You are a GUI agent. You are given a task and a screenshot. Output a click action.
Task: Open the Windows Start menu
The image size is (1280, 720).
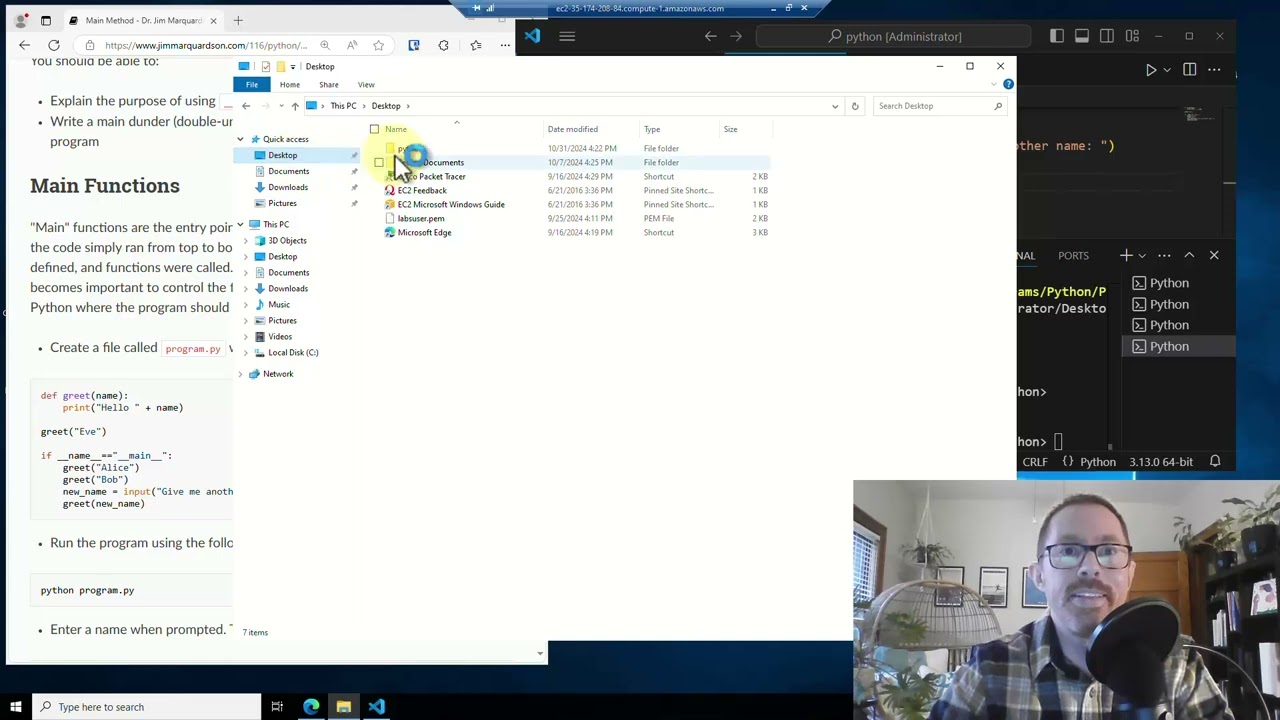(15, 707)
